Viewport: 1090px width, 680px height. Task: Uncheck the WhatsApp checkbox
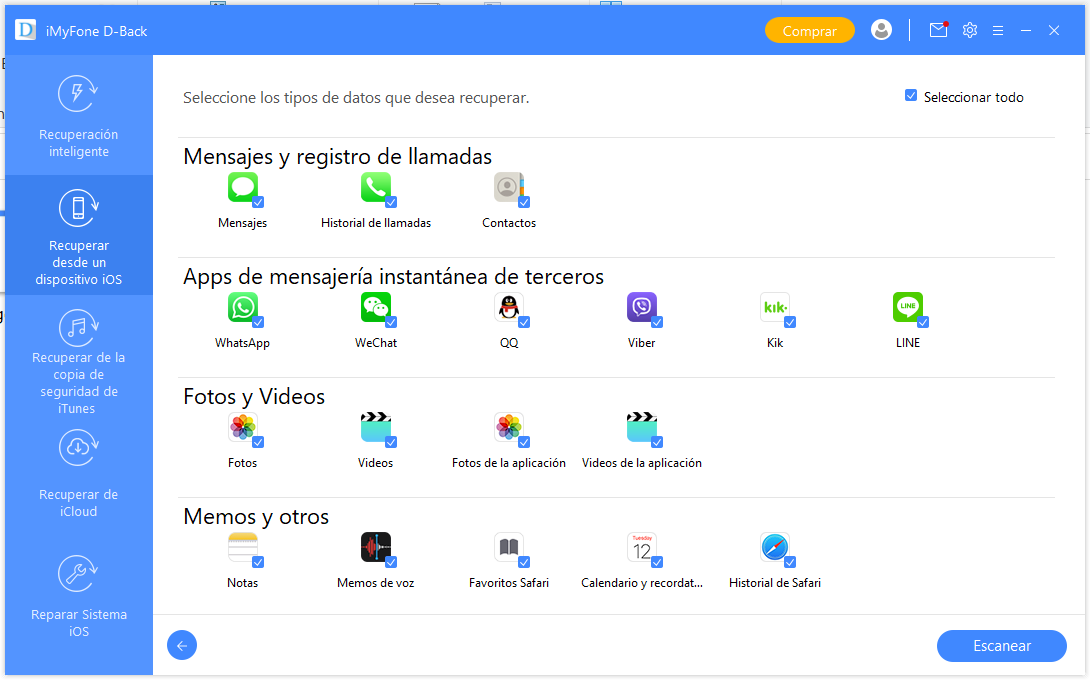(x=258, y=322)
